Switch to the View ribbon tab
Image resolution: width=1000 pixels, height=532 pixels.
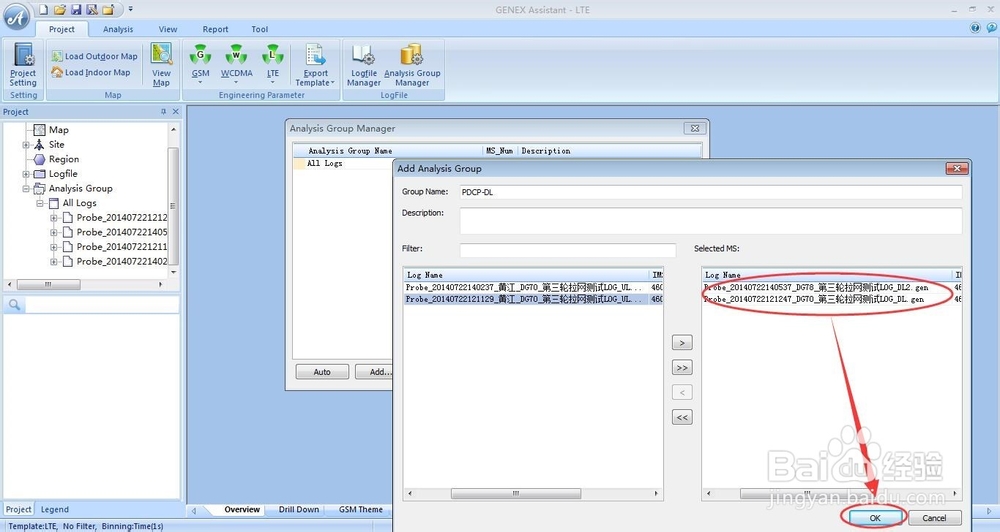168,29
